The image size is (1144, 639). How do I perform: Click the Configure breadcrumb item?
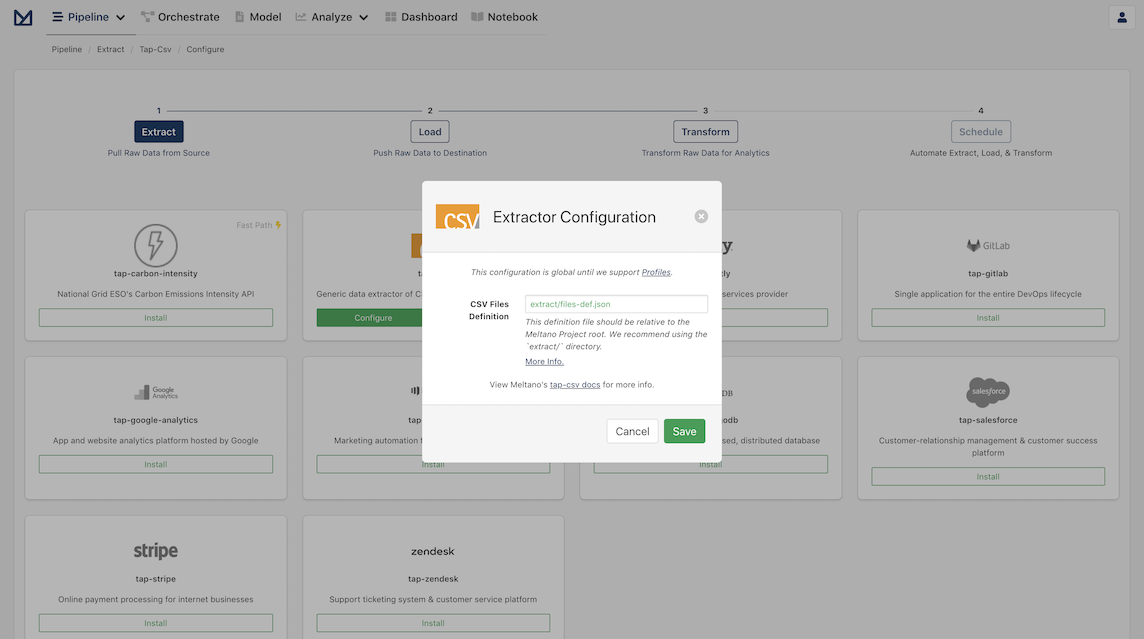[205, 50]
